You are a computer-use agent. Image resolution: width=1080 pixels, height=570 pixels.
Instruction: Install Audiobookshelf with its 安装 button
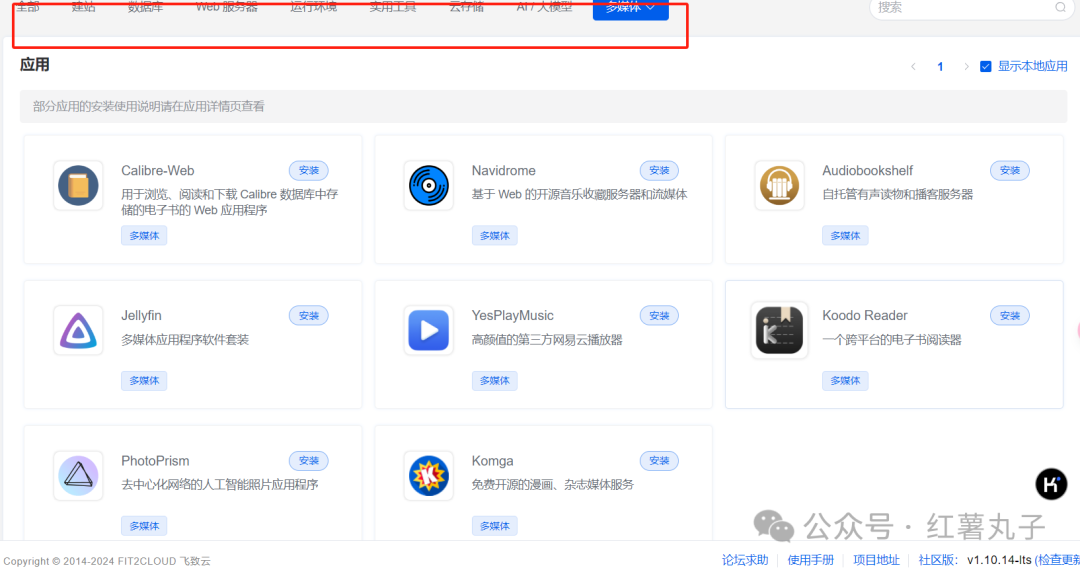1010,171
